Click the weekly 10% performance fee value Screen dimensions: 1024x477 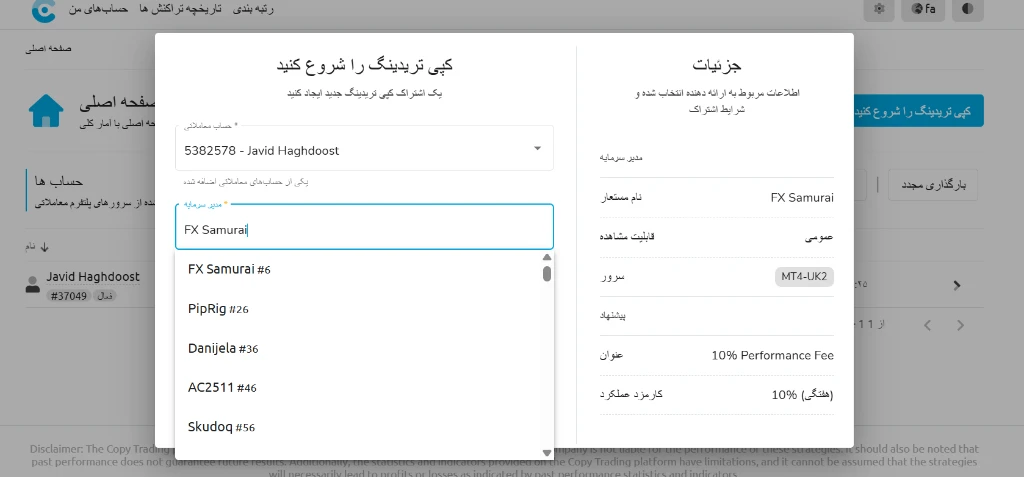[802, 395]
